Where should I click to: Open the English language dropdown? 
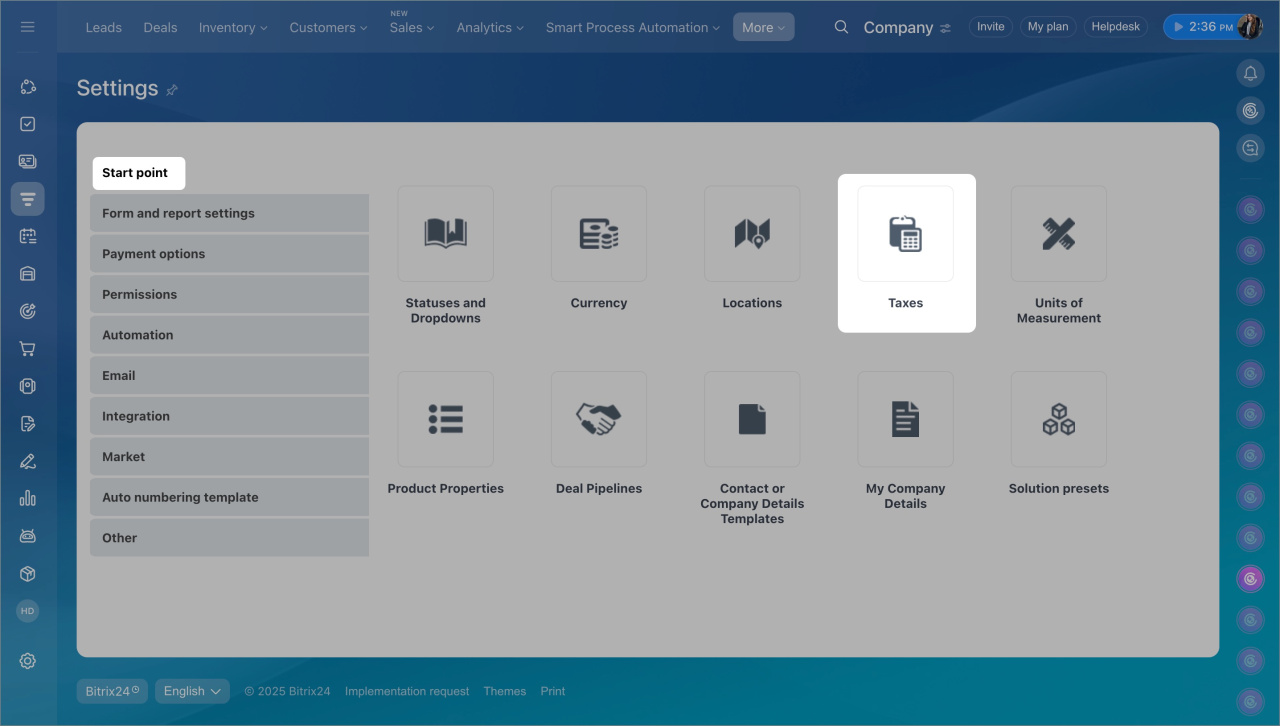tap(192, 691)
